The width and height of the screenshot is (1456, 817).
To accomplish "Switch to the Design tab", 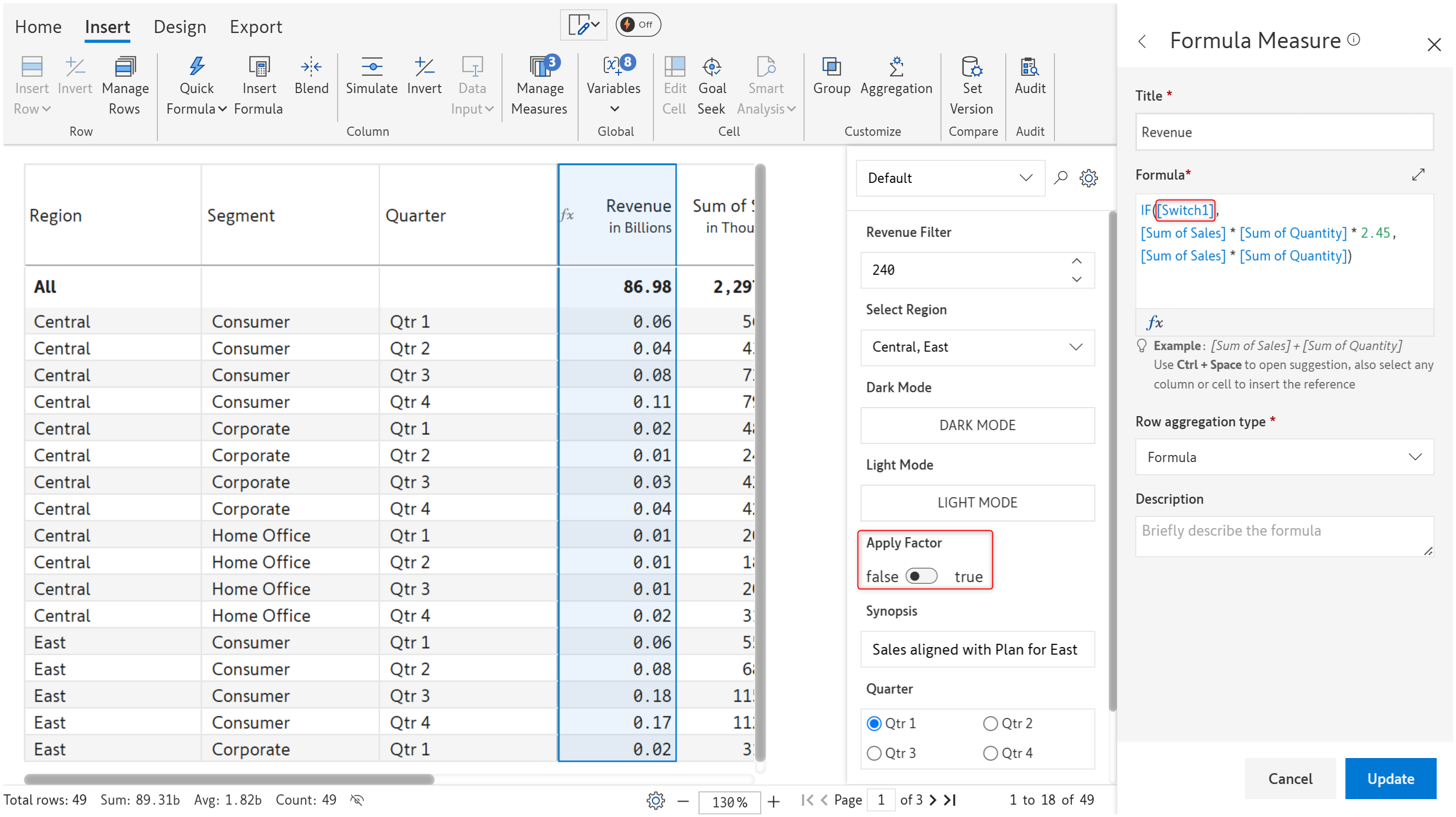I will click(x=180, y=27).
